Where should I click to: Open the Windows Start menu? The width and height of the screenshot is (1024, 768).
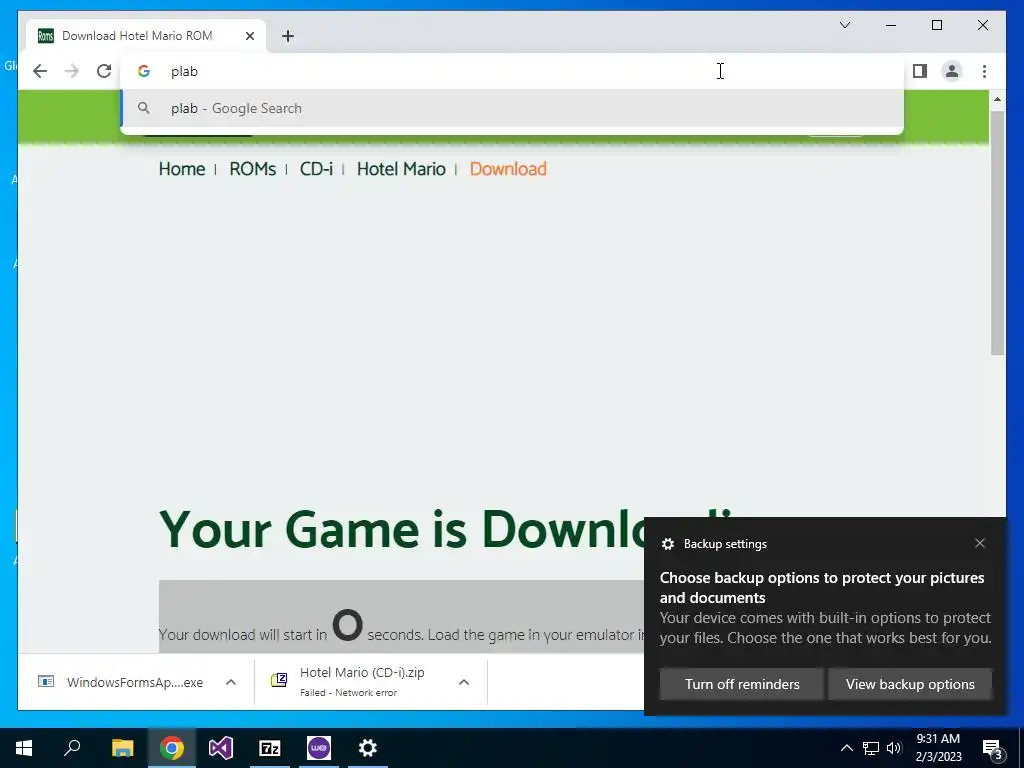tap(24, 748)
